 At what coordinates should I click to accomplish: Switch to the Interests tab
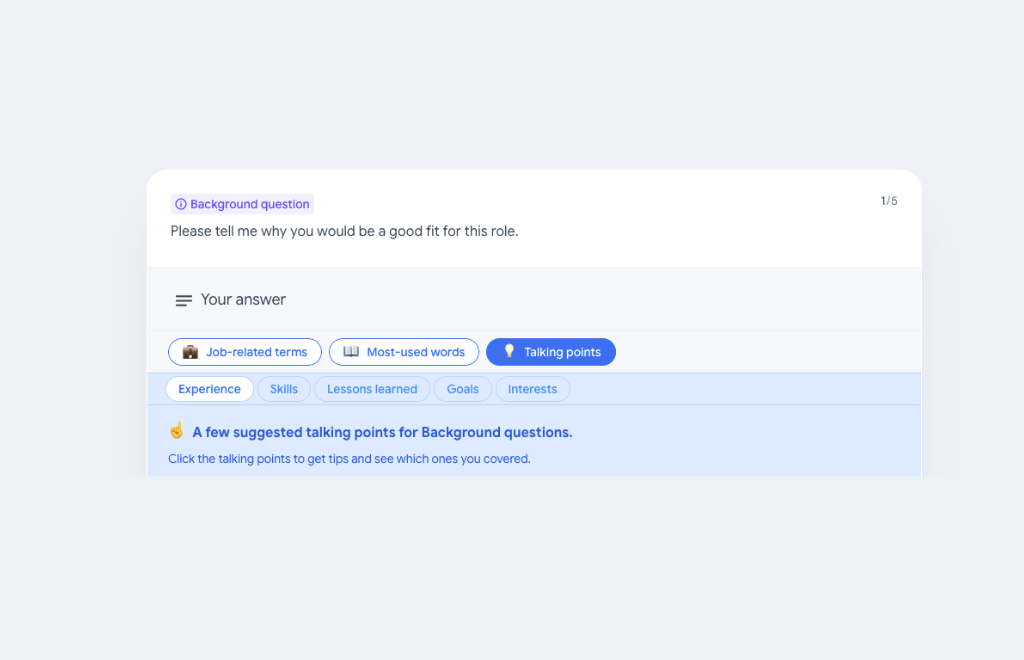(x=533, y=389)
